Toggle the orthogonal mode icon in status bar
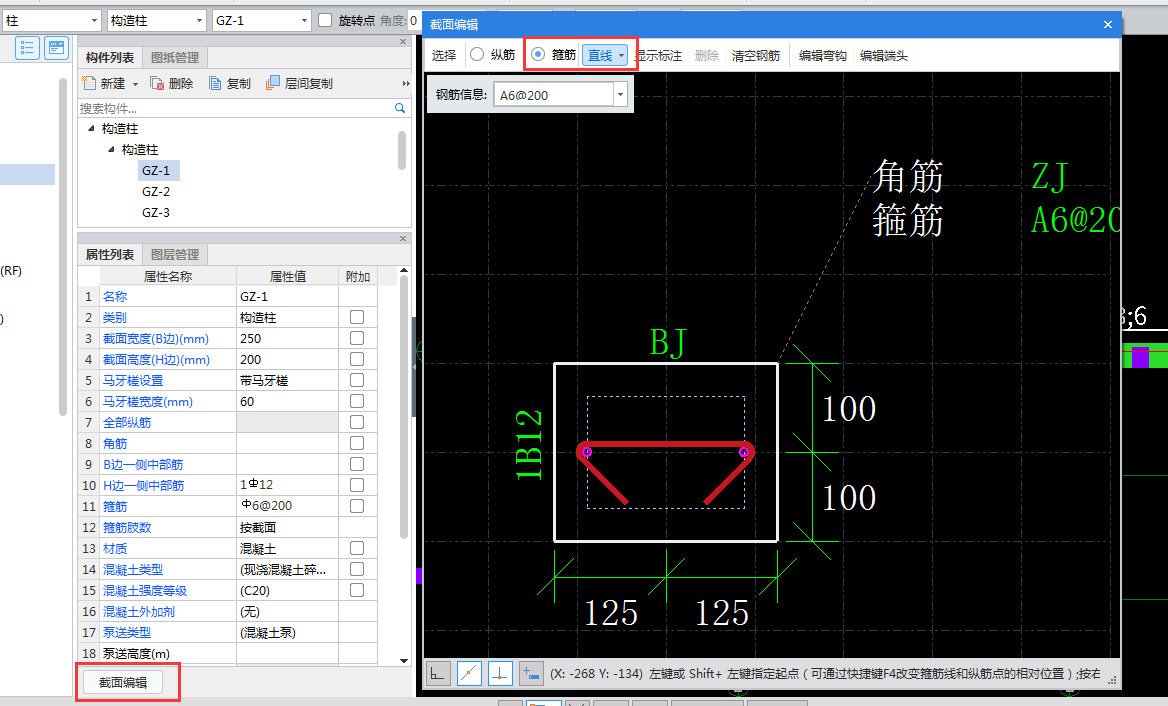The width and height of the screenshot is (1168, 706). (438, 674)
